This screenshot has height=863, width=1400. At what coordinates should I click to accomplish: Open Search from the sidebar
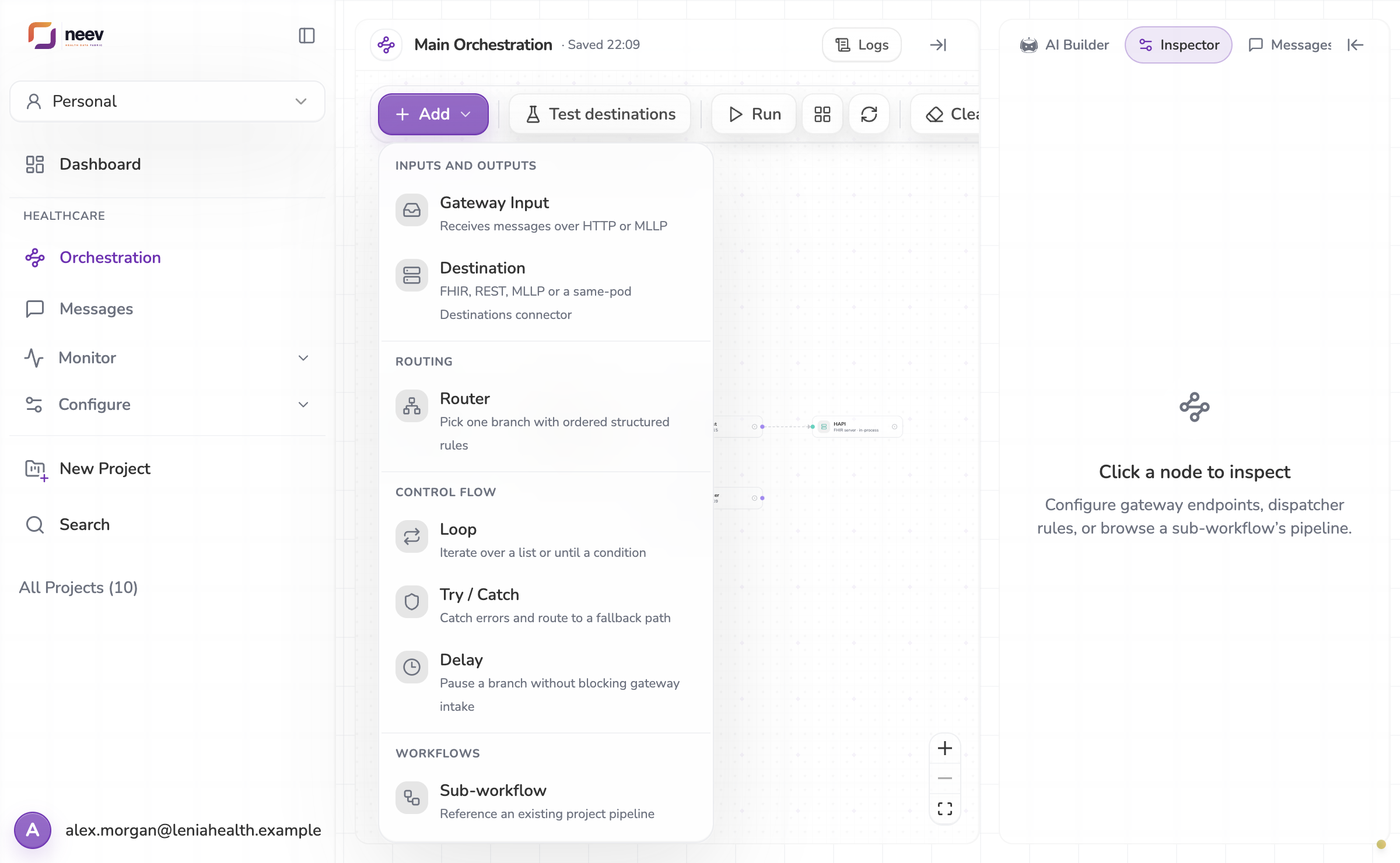(x=167, y=525)
